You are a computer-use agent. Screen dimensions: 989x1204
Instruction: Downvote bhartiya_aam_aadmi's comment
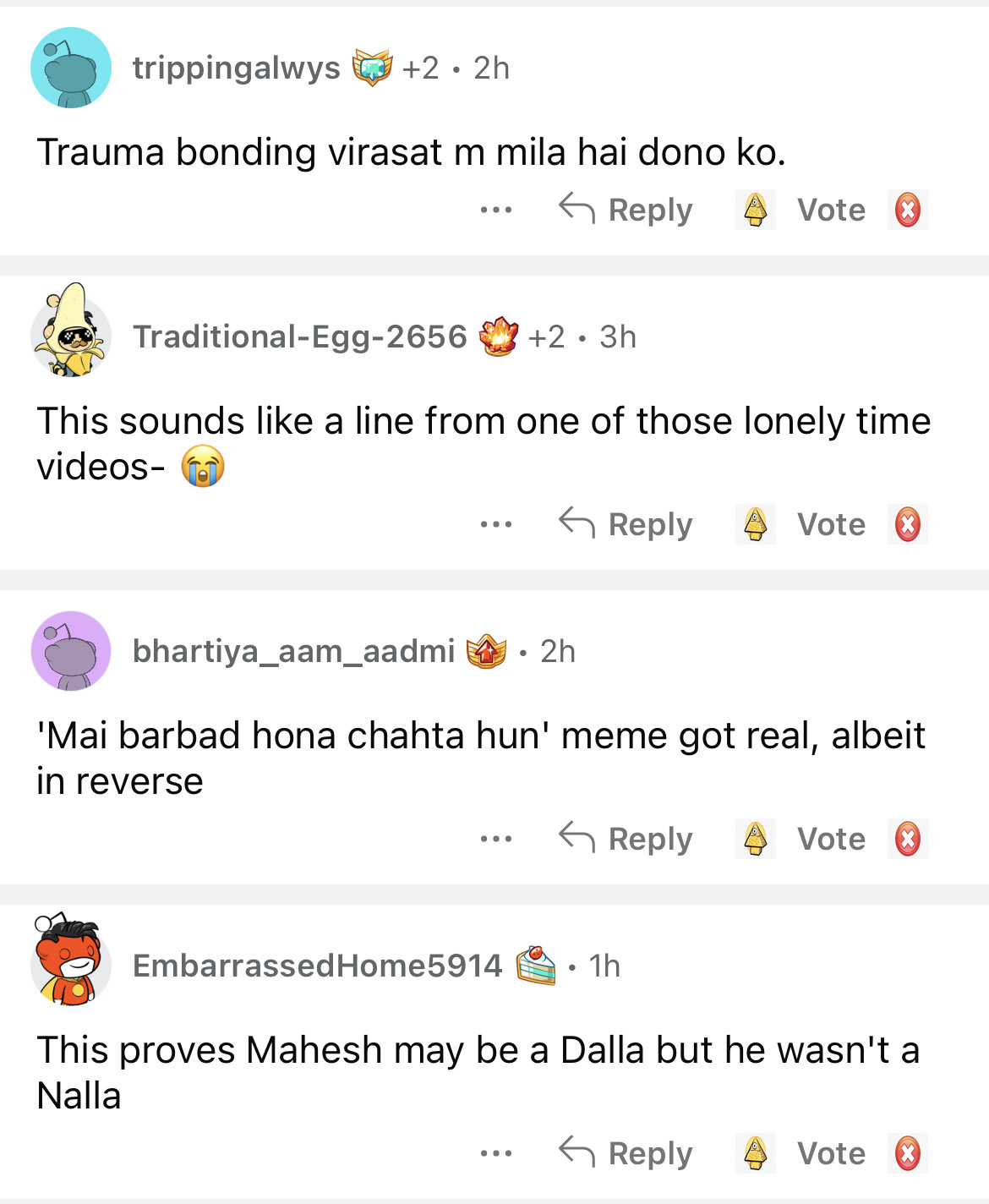click(908, 839)
